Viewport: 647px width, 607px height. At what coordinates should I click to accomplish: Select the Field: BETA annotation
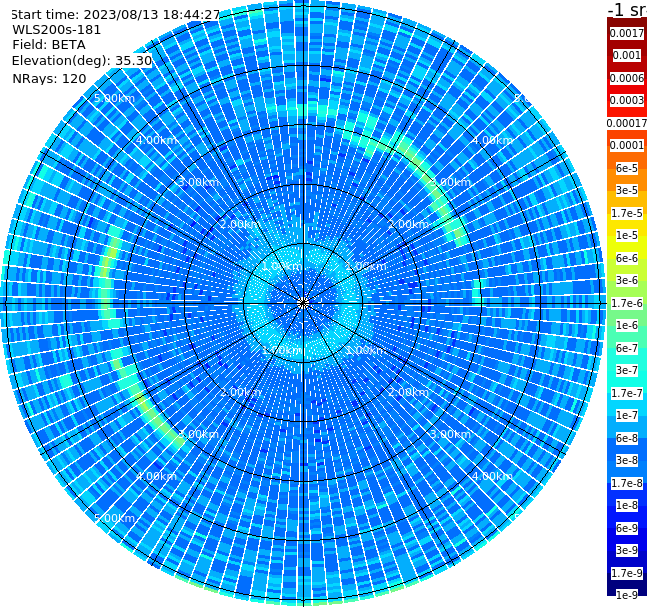click(49, 45)
